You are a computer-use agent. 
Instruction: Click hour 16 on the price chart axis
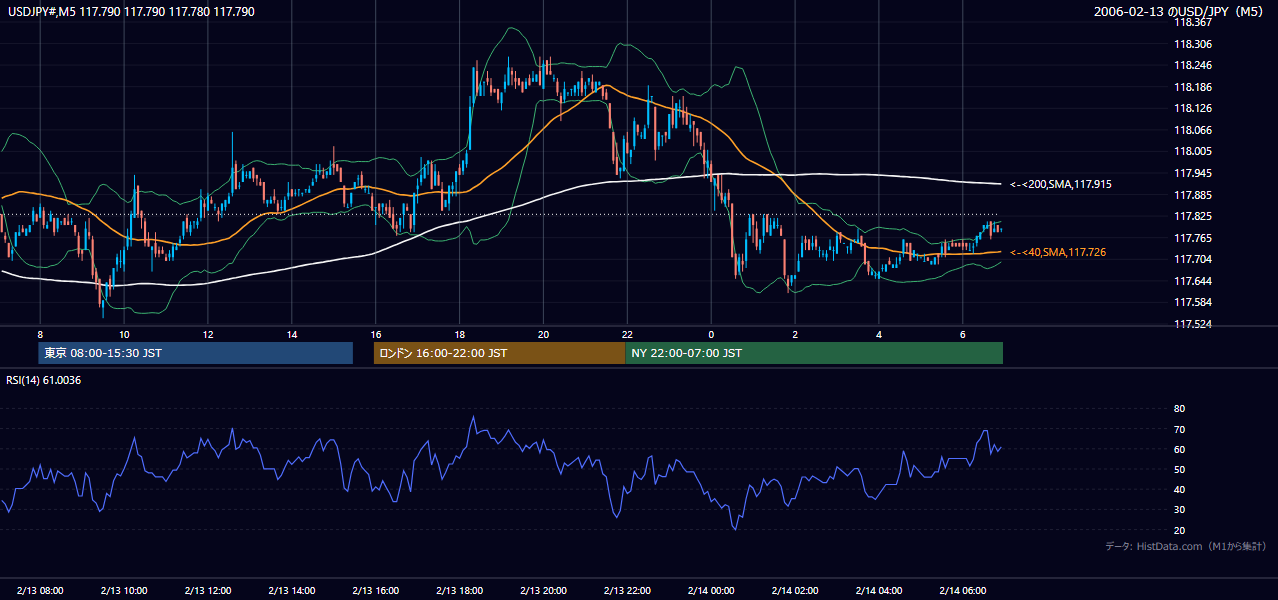click(x=376, y=334)
